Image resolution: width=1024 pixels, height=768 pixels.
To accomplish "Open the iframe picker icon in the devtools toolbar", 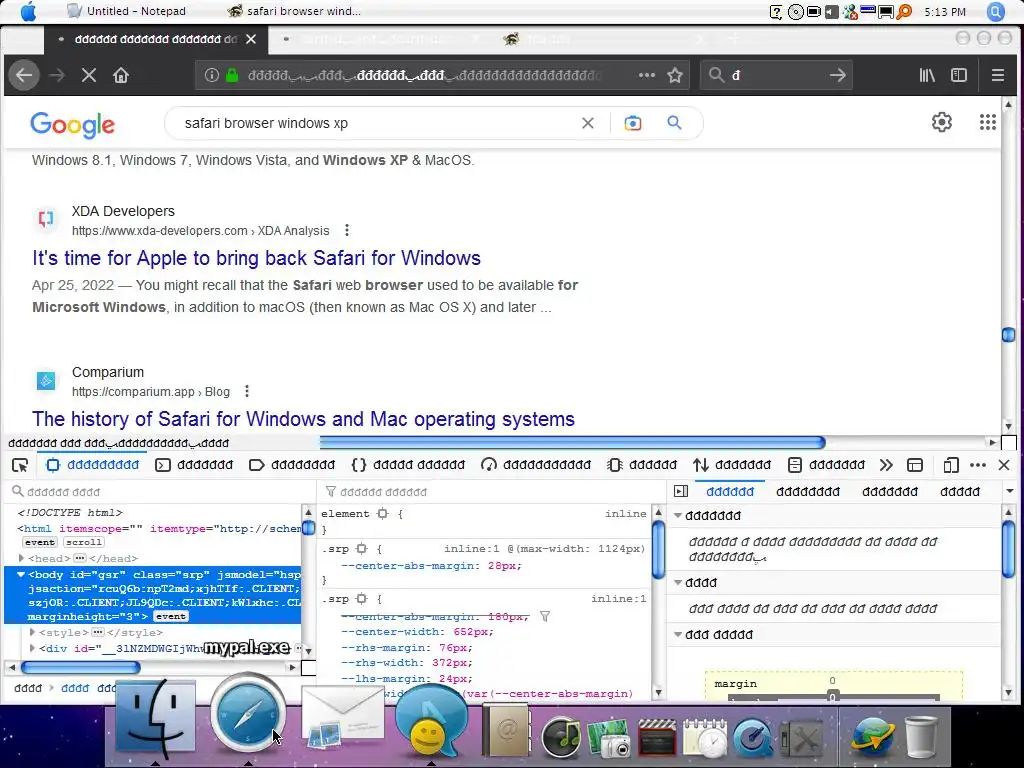I will (x=915, y=465).
